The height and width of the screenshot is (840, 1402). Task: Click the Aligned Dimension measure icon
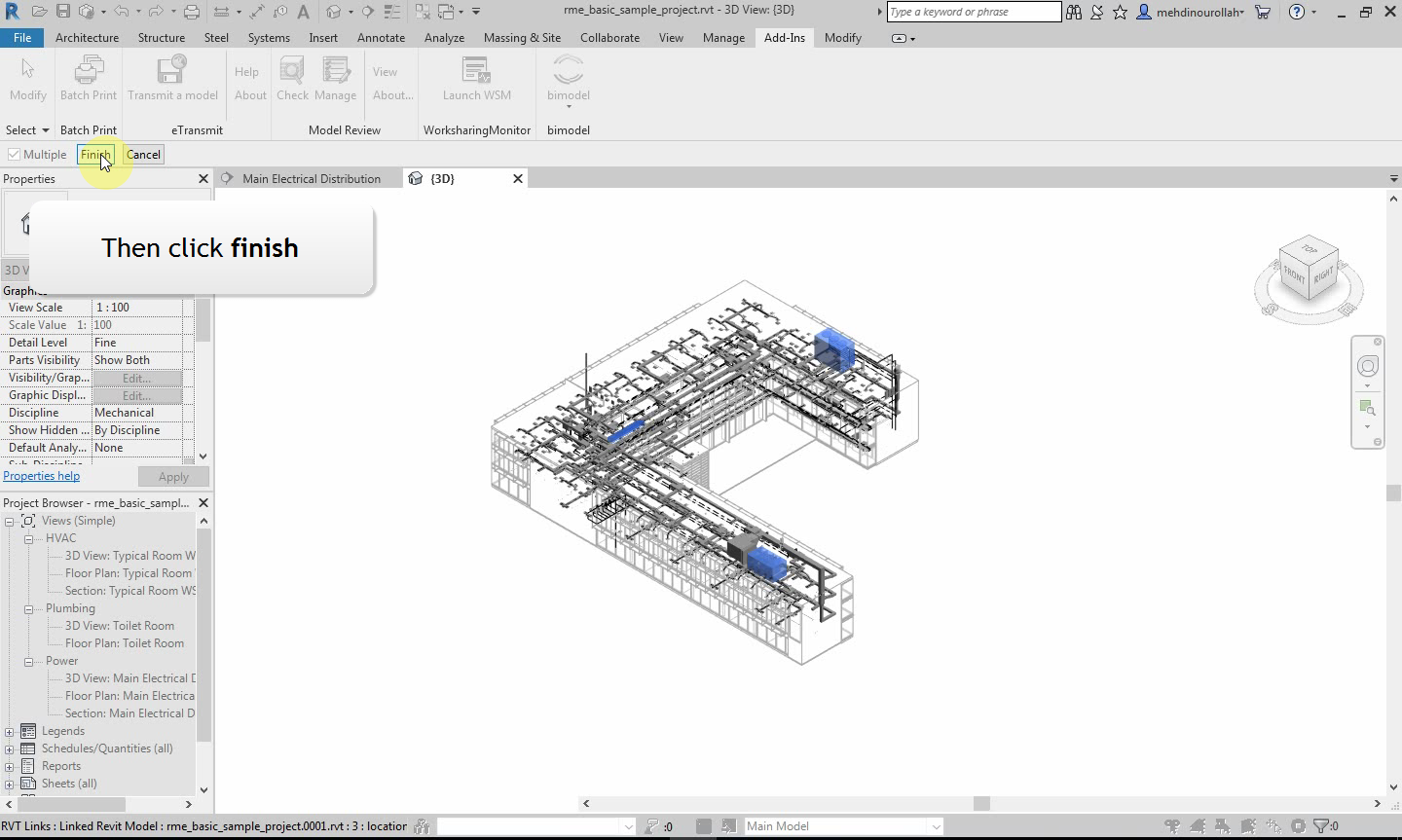(256, 12)
